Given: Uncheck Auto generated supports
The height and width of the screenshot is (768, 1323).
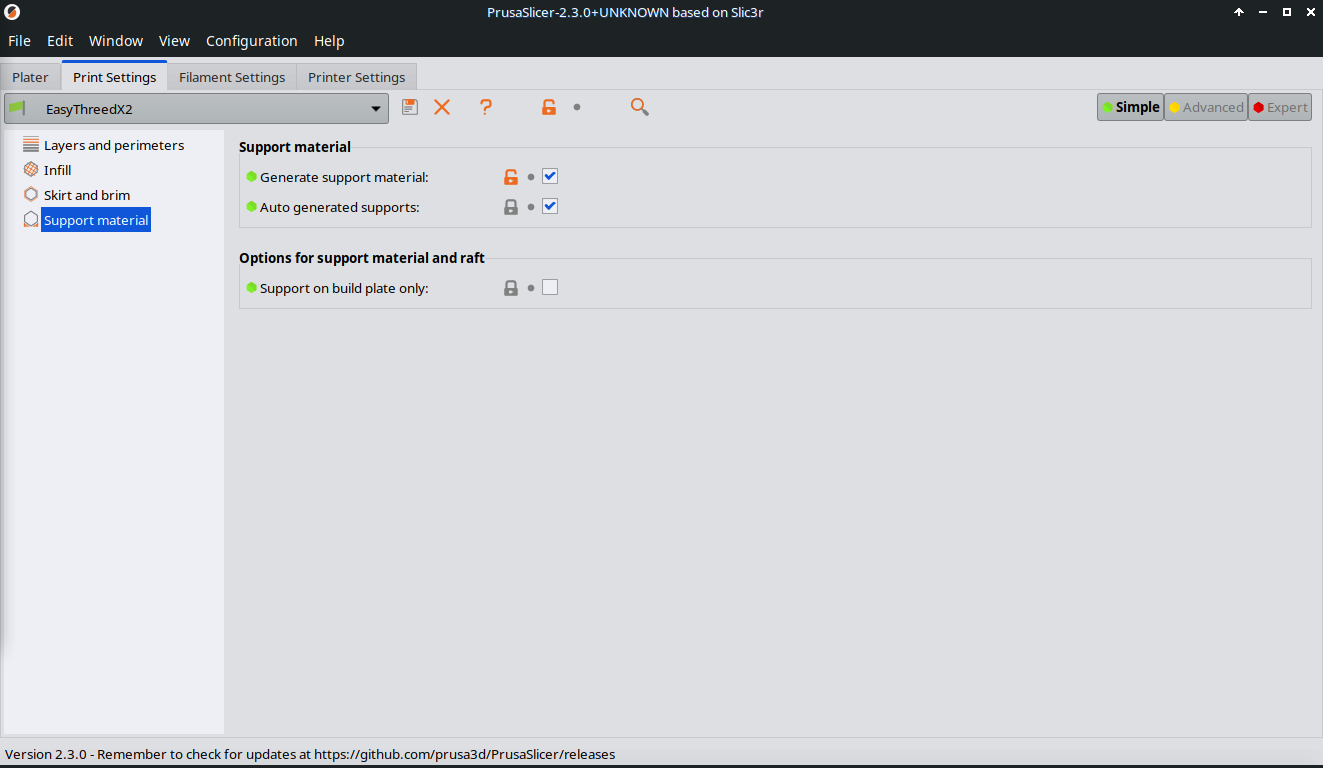Looking at the screenshot, I should coord(550,207).
